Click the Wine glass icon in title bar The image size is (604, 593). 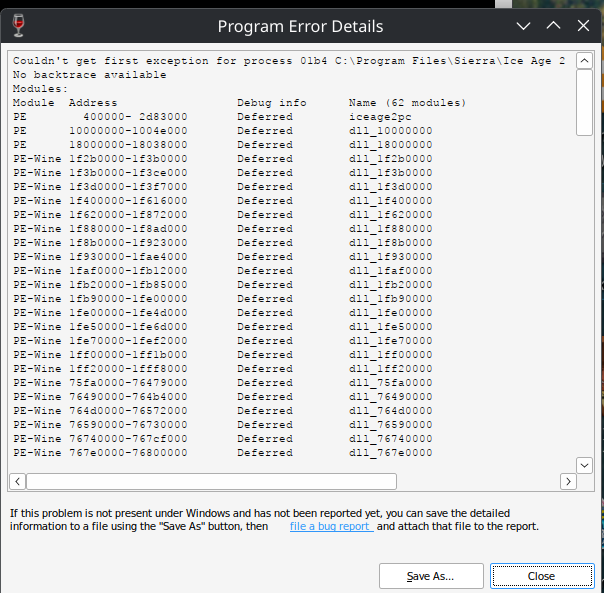point(19,25)
